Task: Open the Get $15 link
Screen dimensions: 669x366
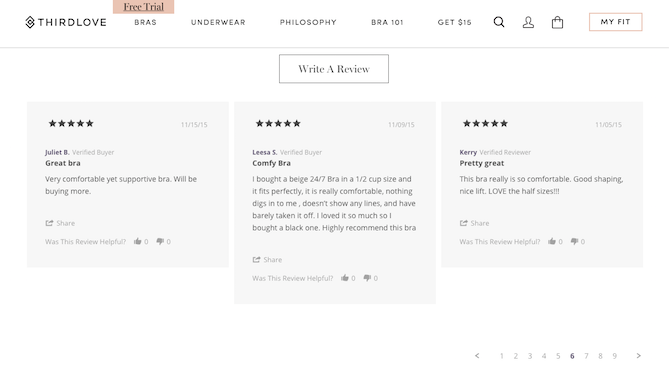Action: tap(454, 22)
